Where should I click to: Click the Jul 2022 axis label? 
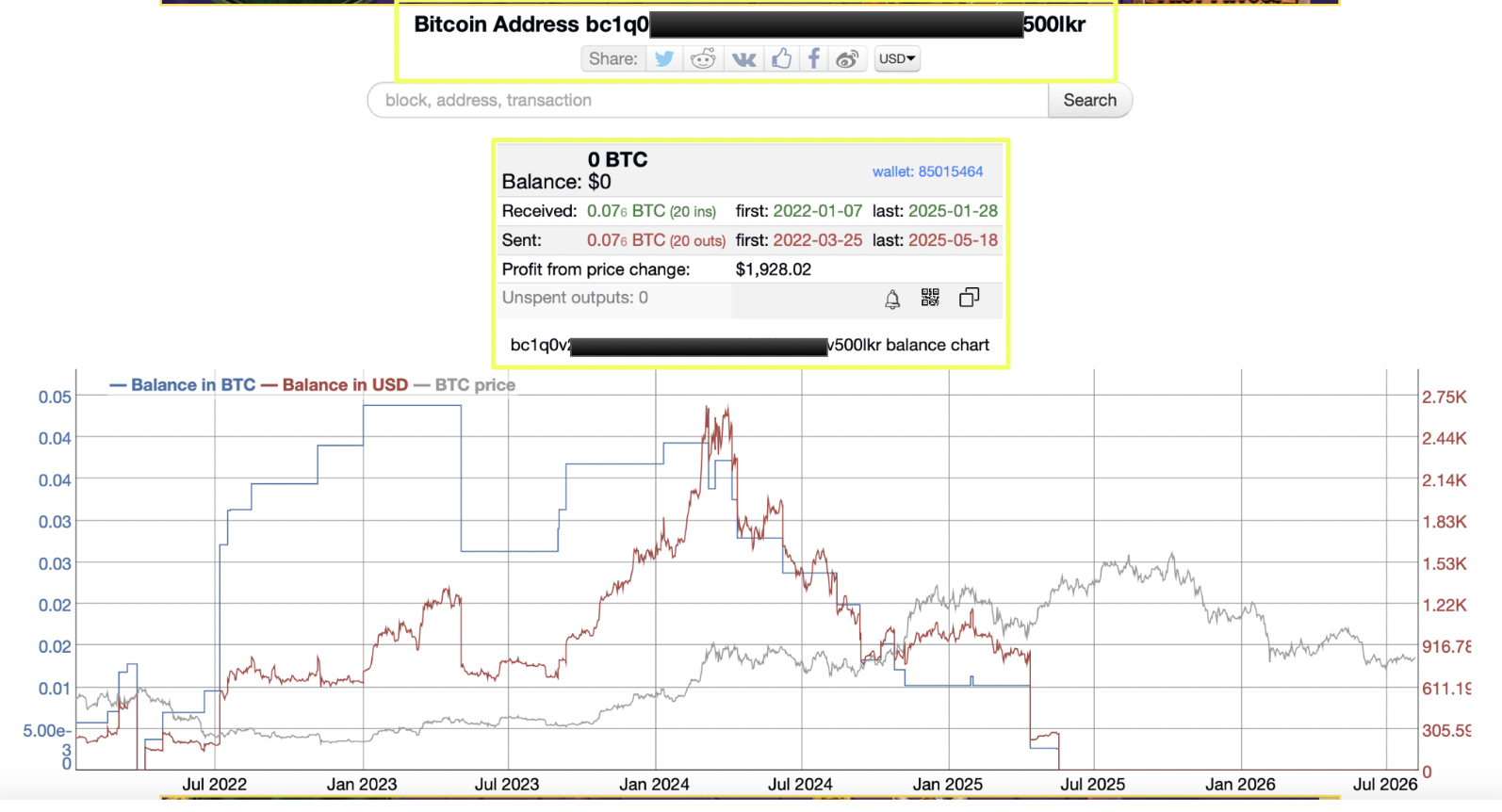click(x=214, y=784)
